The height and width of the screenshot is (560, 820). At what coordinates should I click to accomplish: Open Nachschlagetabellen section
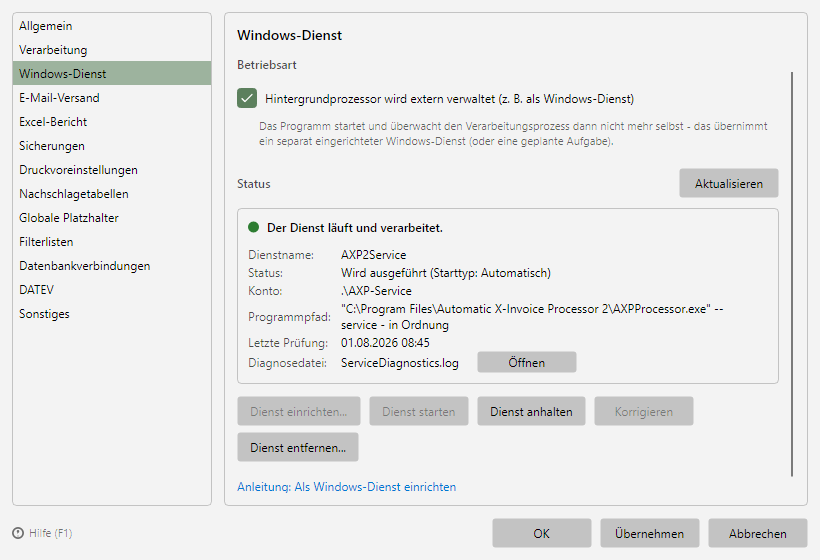(x=112, y=194)
